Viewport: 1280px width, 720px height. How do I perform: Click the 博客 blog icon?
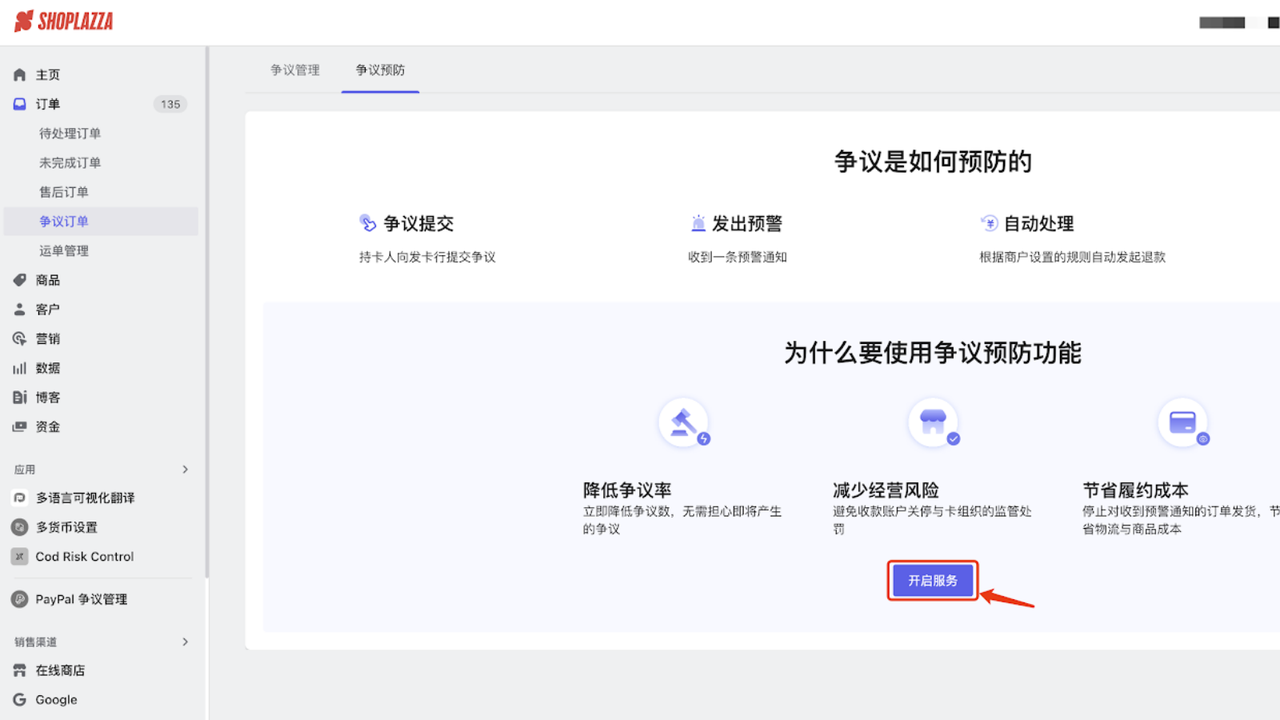19,397
